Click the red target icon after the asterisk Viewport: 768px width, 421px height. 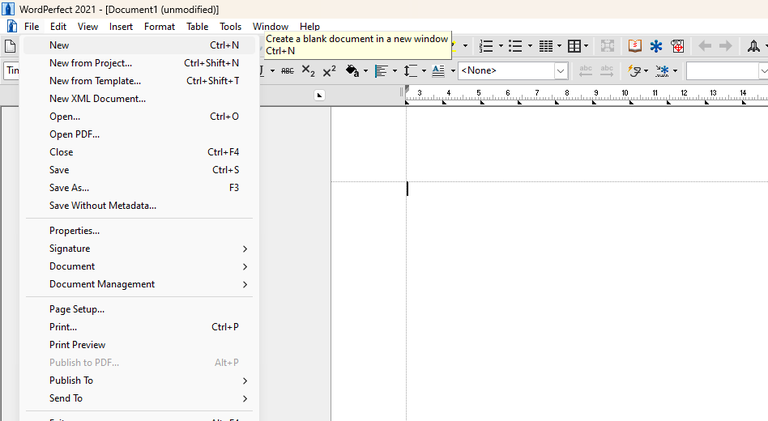click(x=678, y=47)
